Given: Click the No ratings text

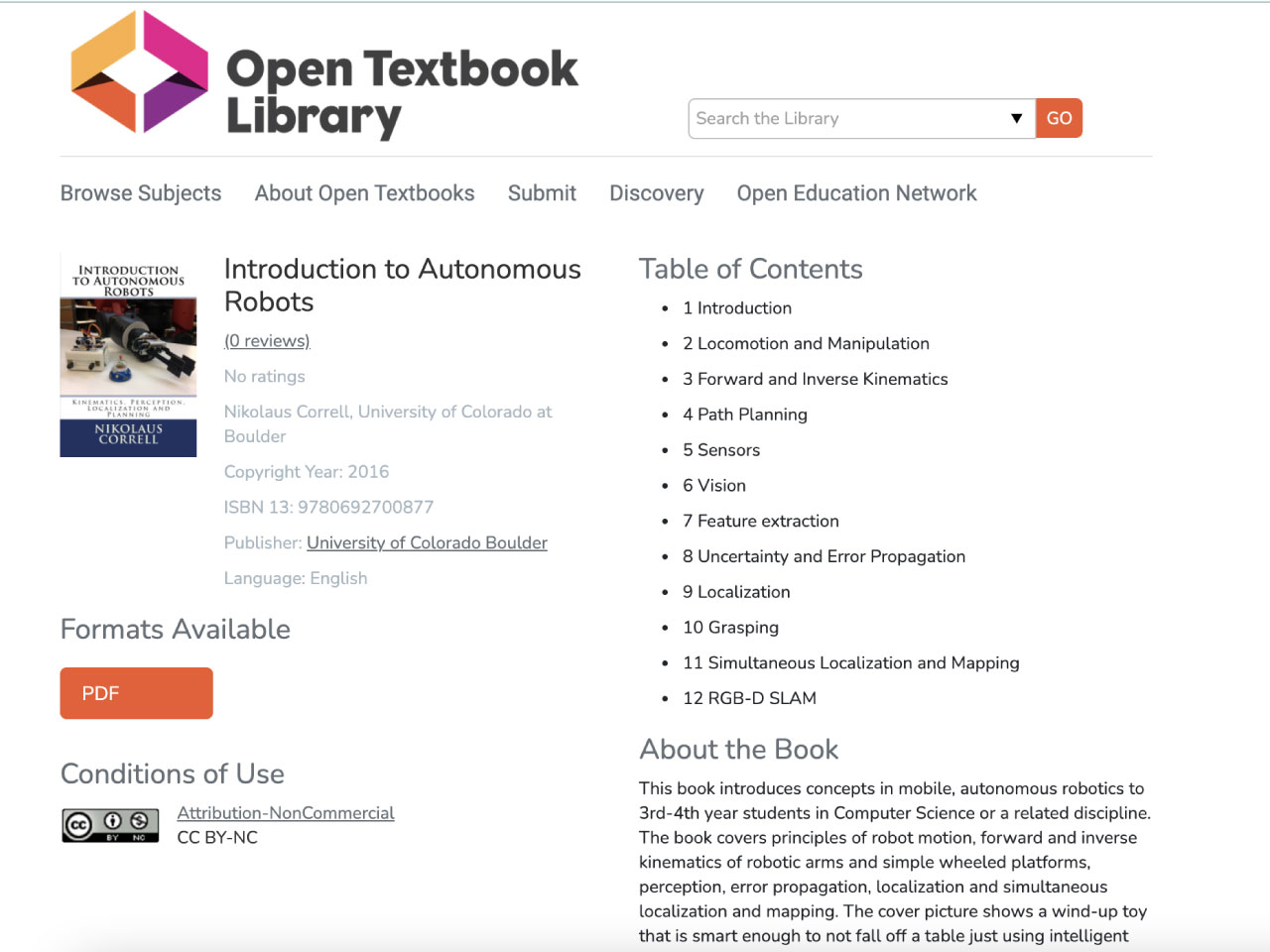Looking at the screenshot, I should 265,376.
